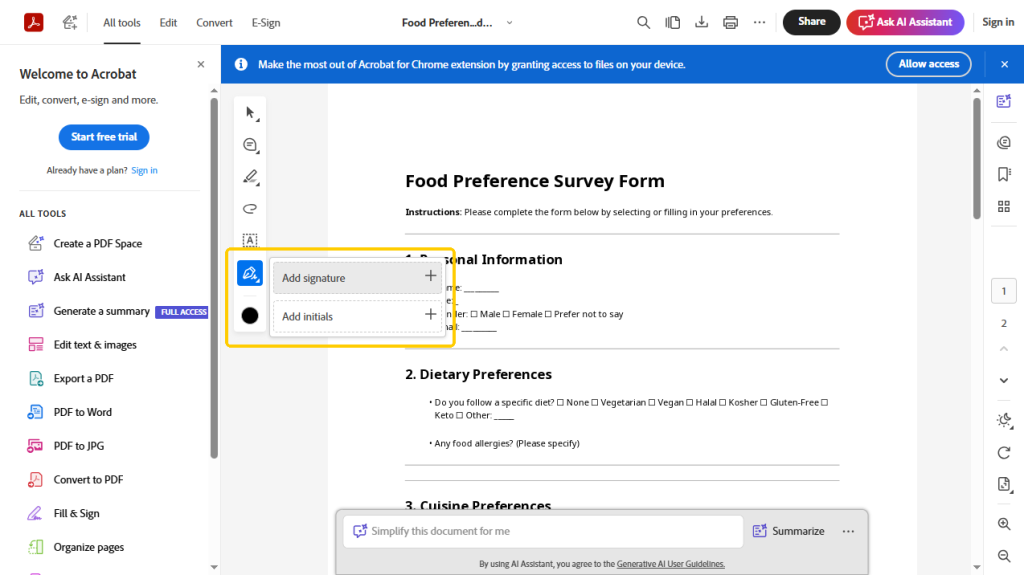Open the page thumbnails grid icon
The width and height of the screenshot is (1024, 575).
(x=1004, y=206)
